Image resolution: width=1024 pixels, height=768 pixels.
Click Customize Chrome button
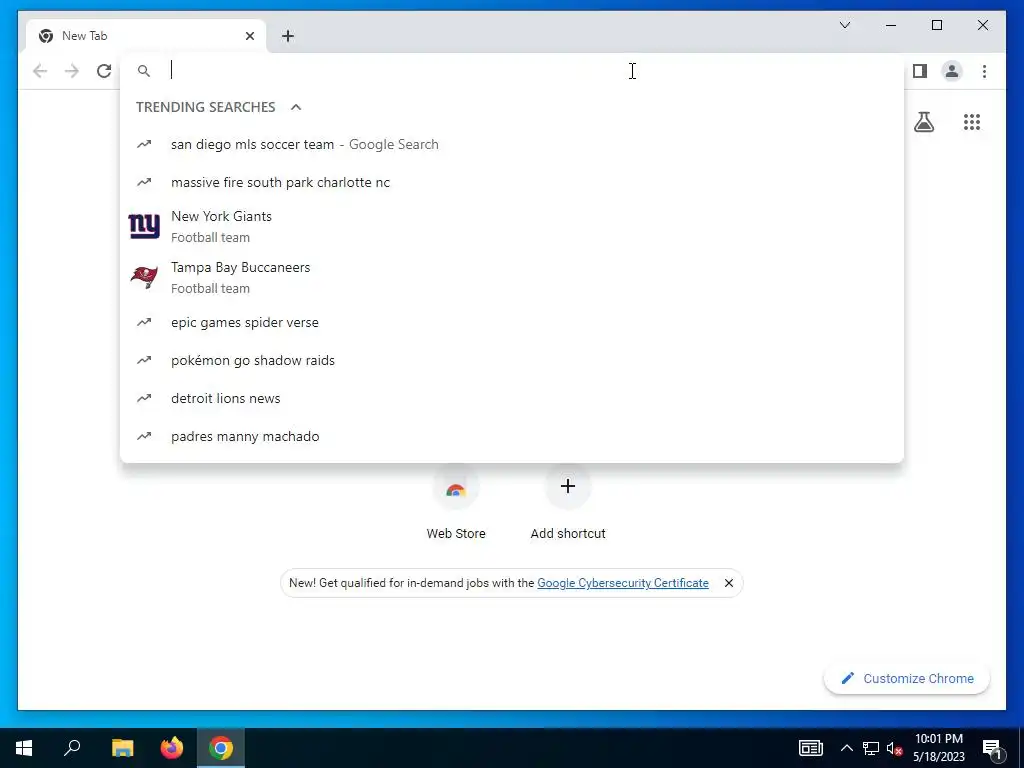[907, 679]
